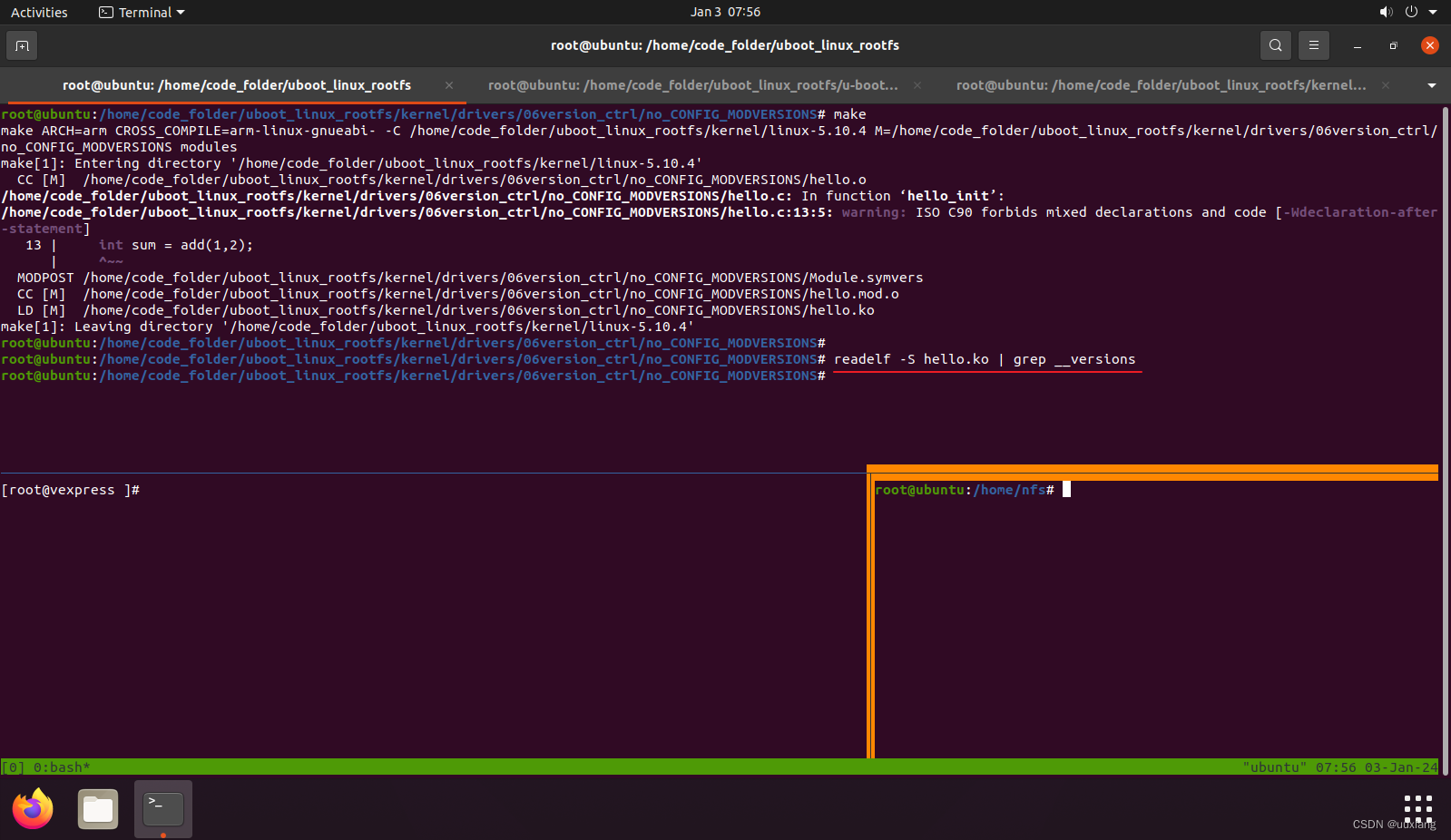The width and height of the screenshot is (1451, 840).
Task: Click the last empty prompt line
Action: [414, 376]
